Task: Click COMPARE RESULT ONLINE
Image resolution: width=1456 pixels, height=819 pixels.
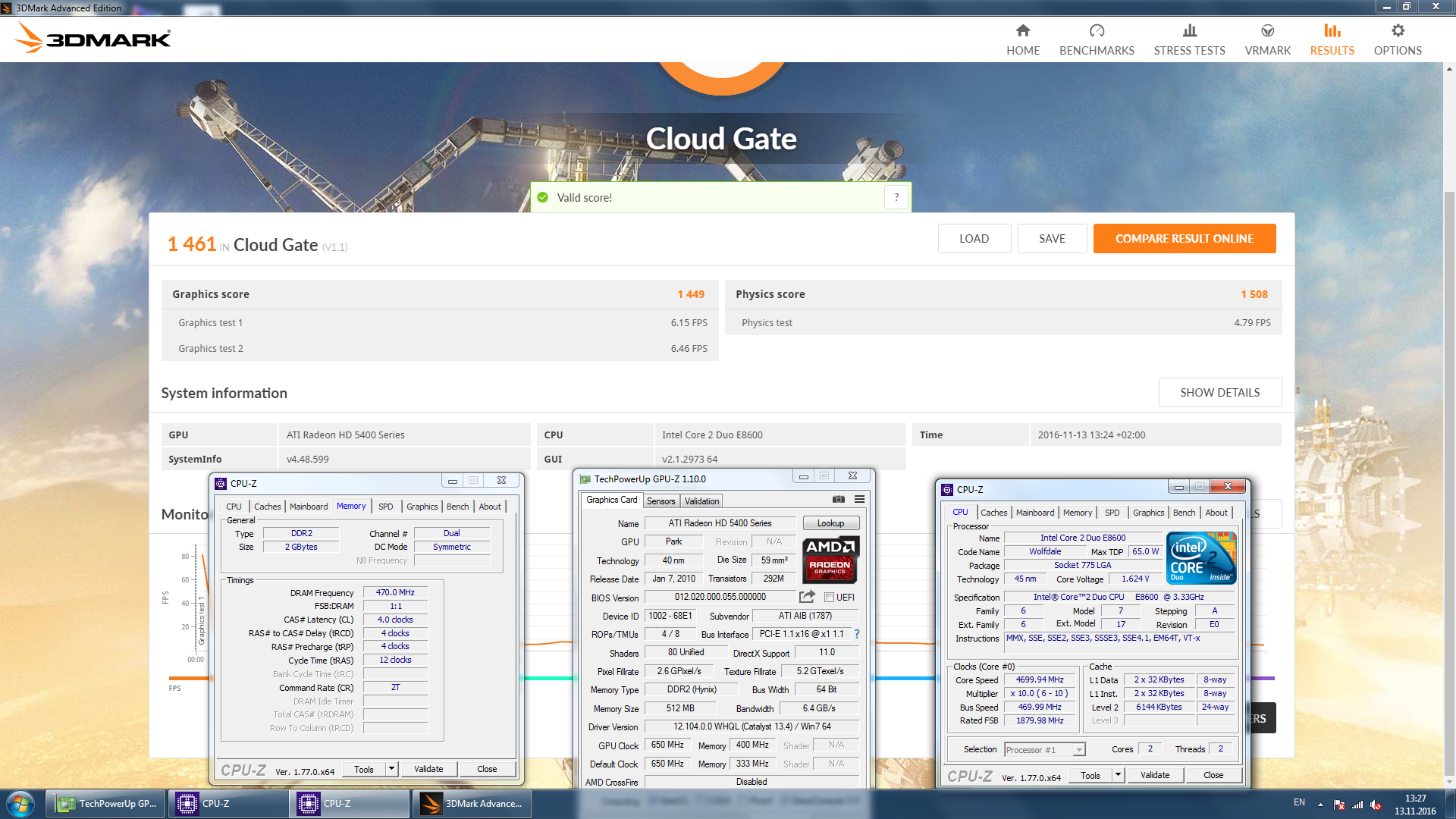Action: coord(1184,239)
